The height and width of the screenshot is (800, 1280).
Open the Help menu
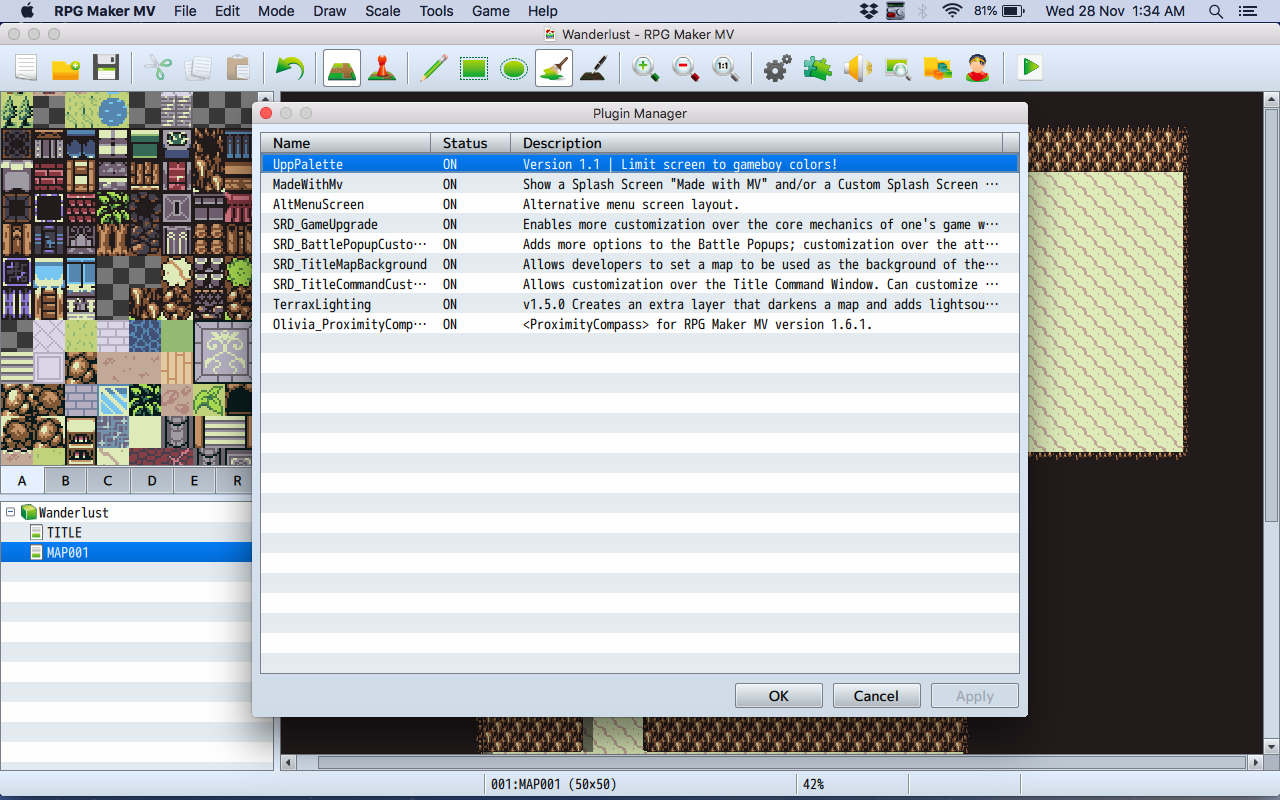pyautogui.click(x=542, y=11)
